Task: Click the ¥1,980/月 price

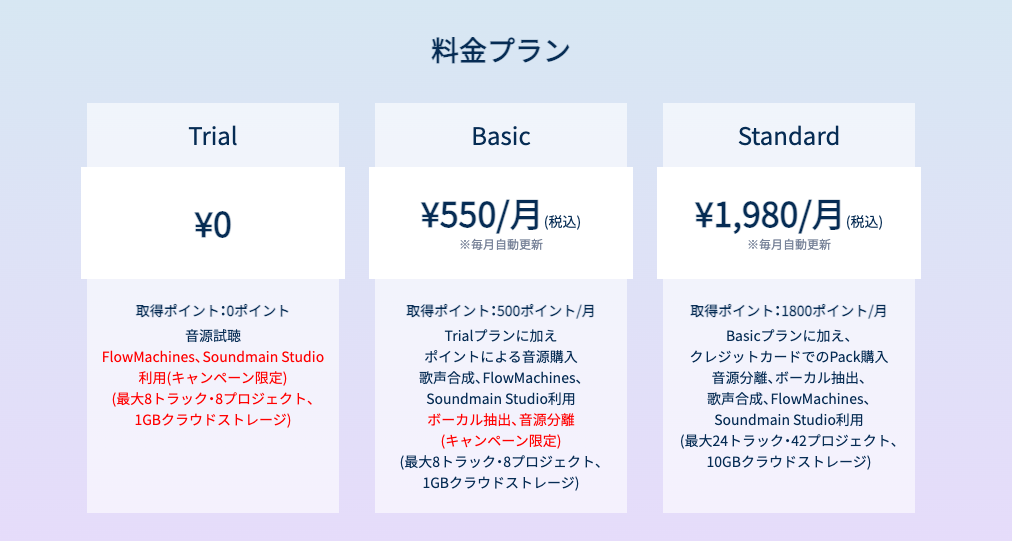Action: pyautogui.click(x=769, y=214)
